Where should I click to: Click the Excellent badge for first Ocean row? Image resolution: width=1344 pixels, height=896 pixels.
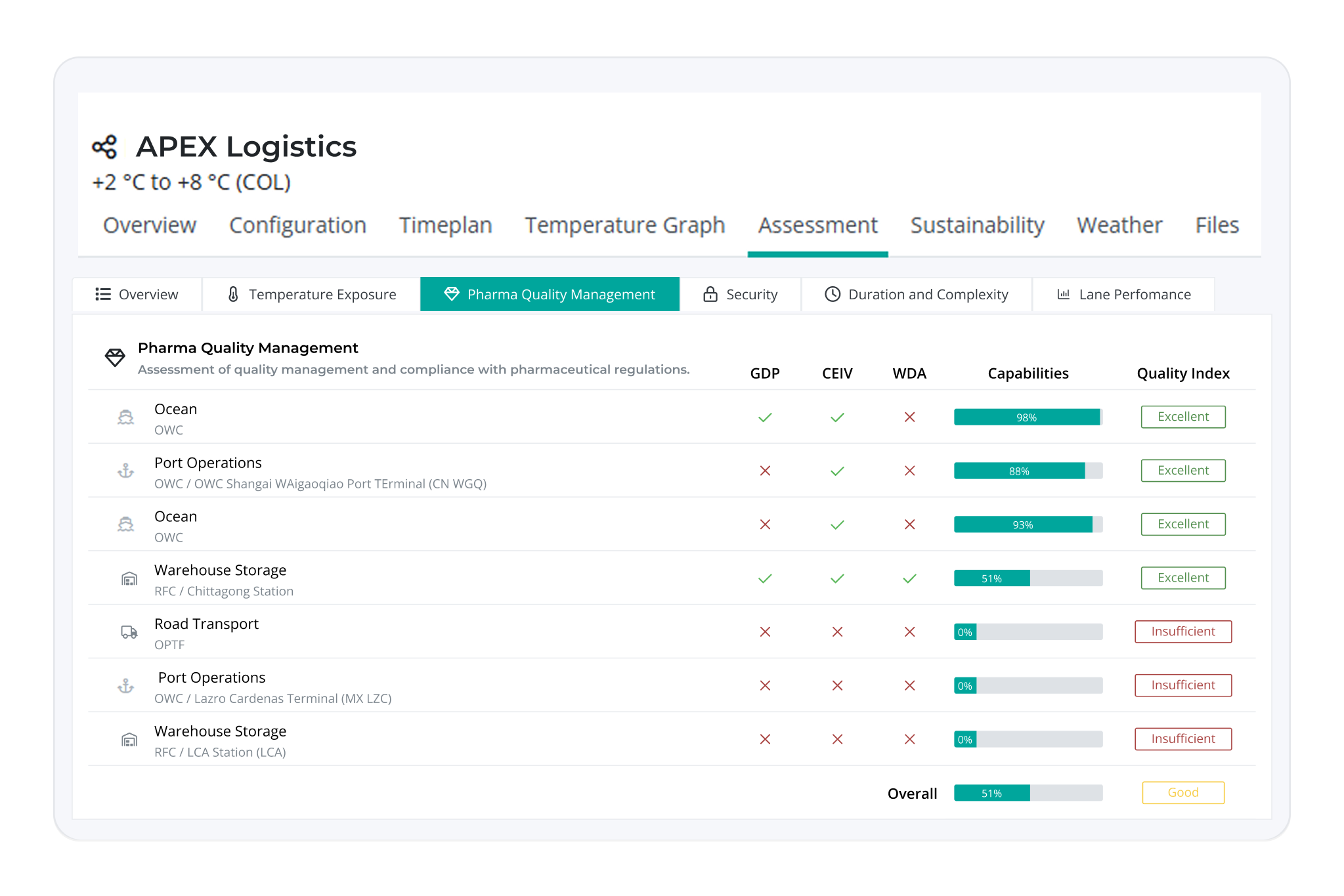[1182, 417]
